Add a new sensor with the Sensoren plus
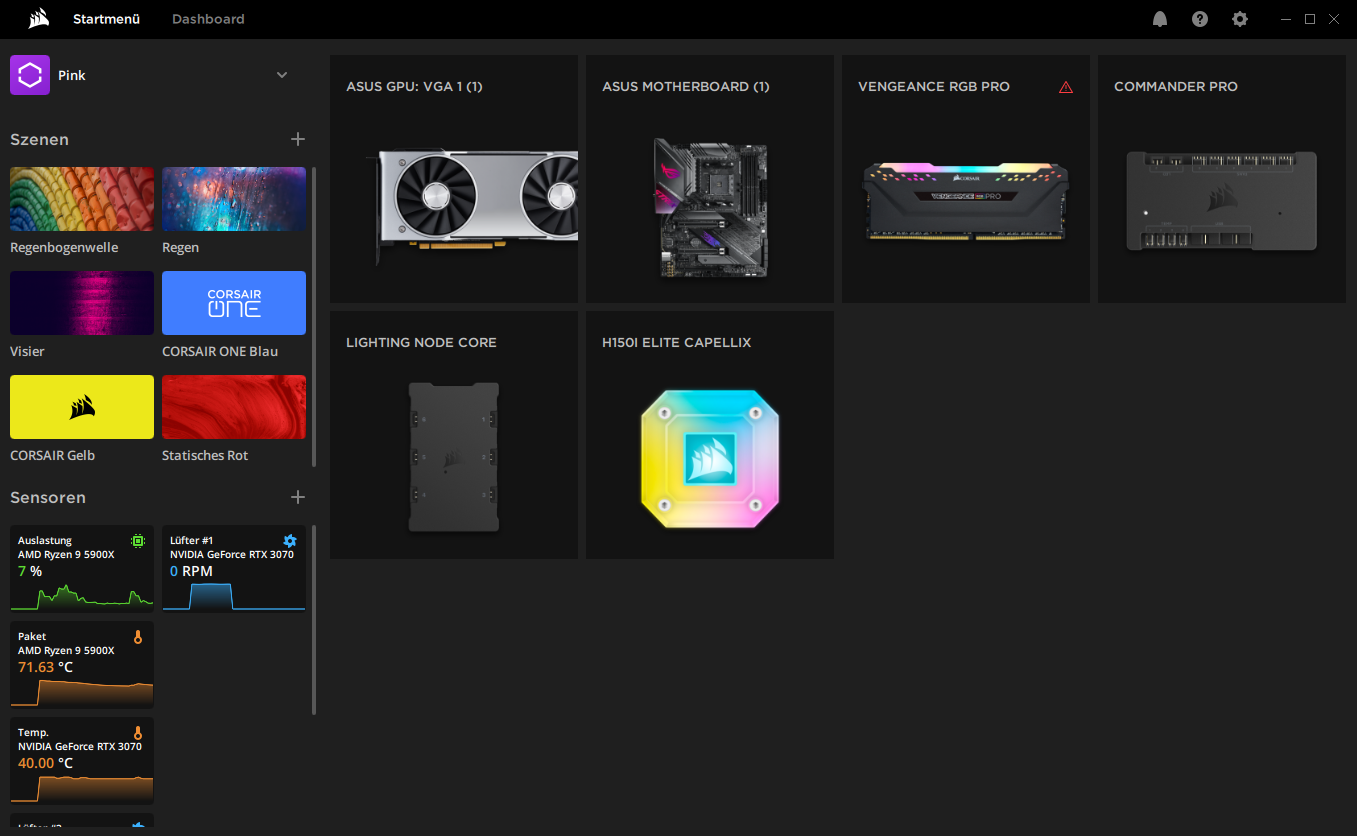The width and height of the screenshot is (1357, 836). (297, 497)
